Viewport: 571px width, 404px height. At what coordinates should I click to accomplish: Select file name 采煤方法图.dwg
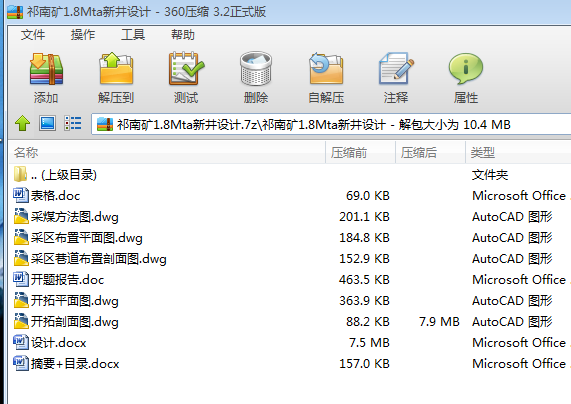pos(75,217)
